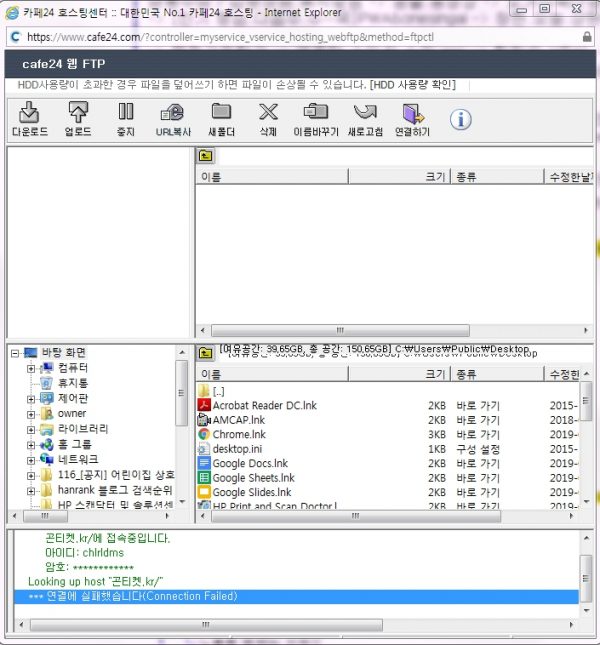Expand the 네트워크 tree node
The image size is (600, 645).
[30, 460]
